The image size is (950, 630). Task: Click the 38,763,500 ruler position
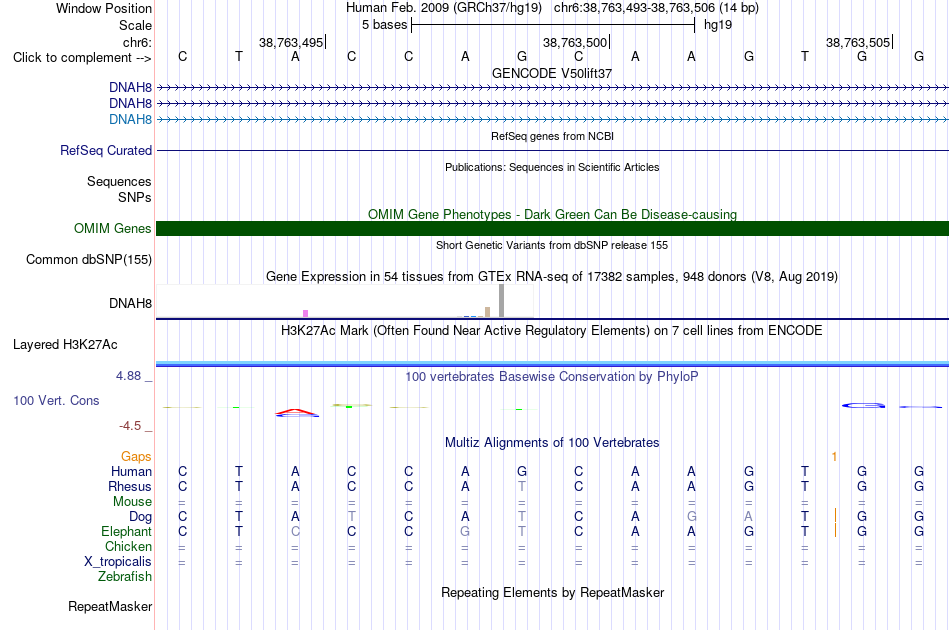coord(574,42)
